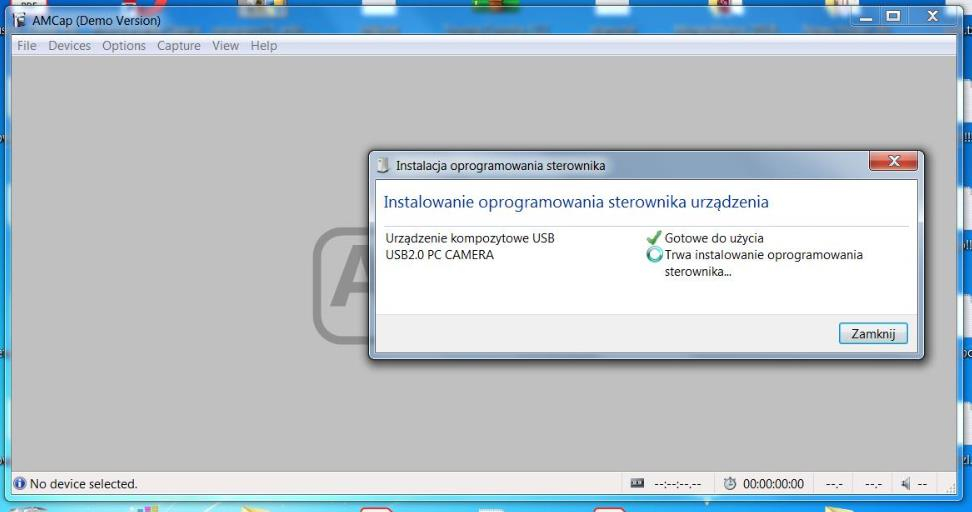Open the File menu

[27, 46]
